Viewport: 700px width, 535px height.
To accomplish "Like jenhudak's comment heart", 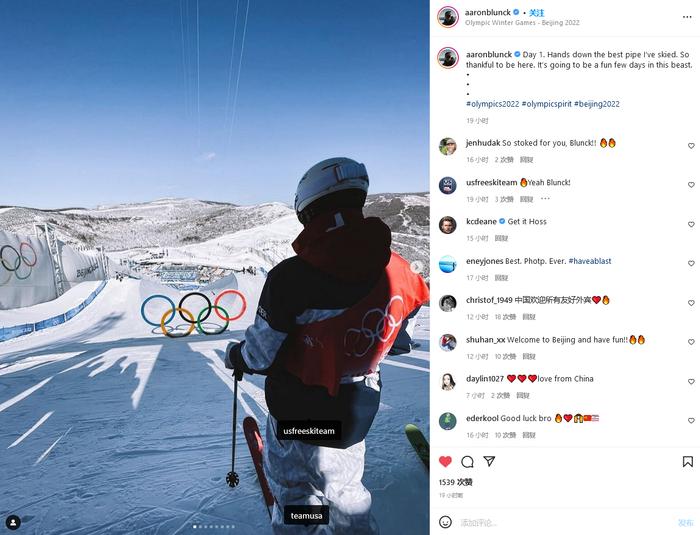I will click(x=691, y=146).
